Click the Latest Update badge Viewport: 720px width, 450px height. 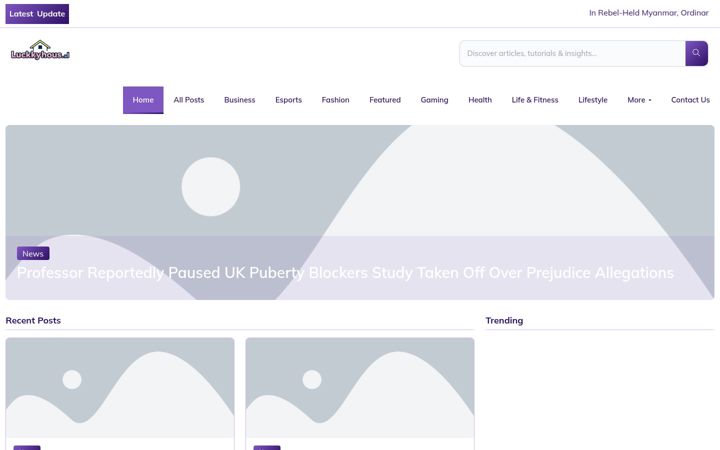pos(37,14)
